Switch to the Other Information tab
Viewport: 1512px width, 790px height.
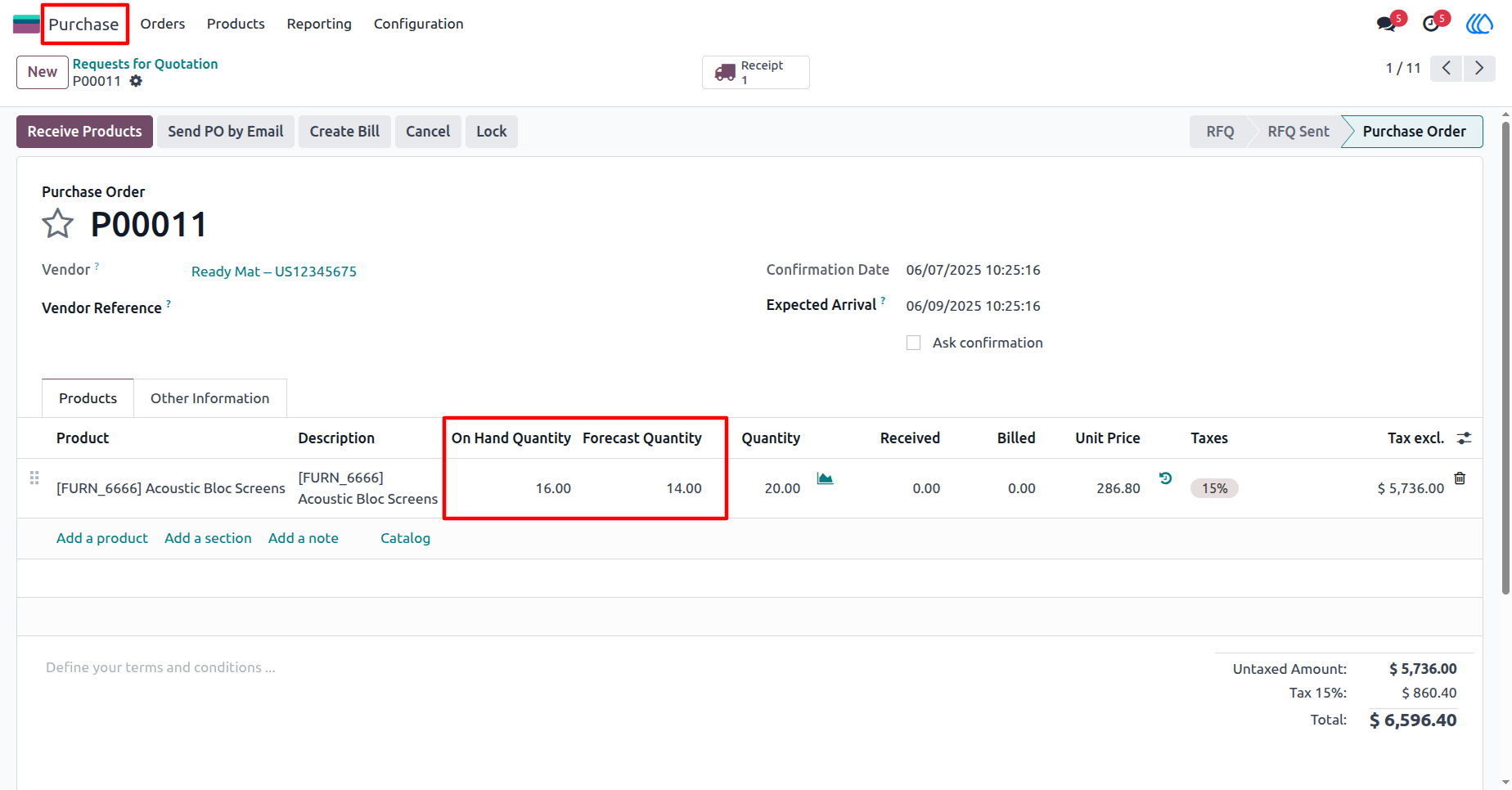tap(209, 398)
